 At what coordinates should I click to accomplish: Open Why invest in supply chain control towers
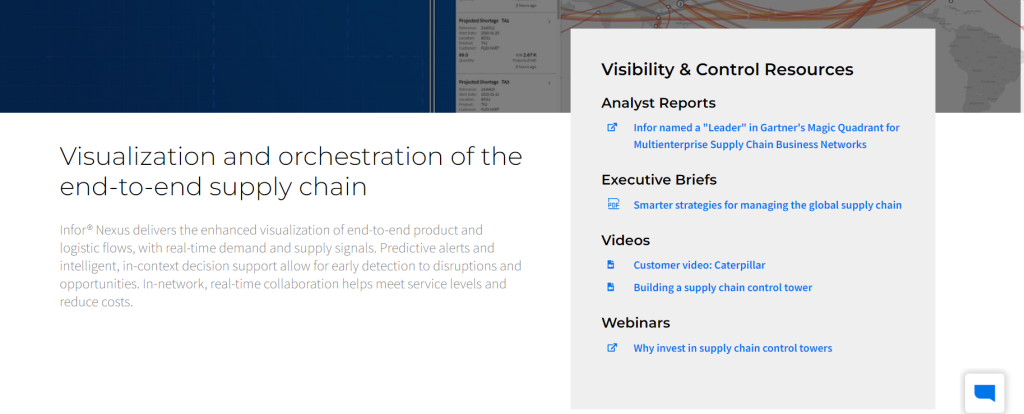pos(733,348)
